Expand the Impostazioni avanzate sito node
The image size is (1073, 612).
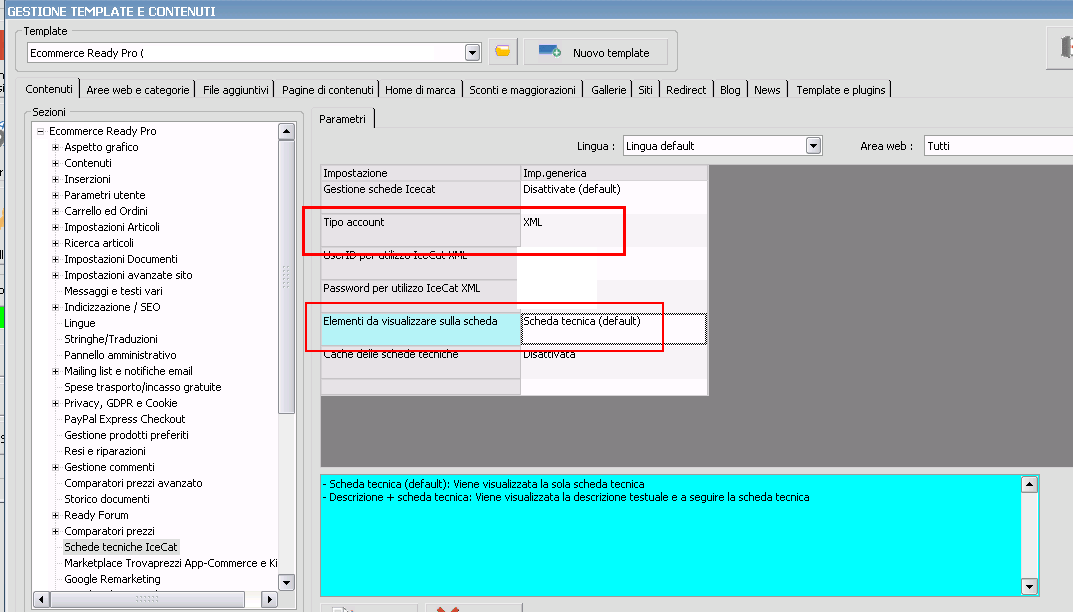point(55,275)
